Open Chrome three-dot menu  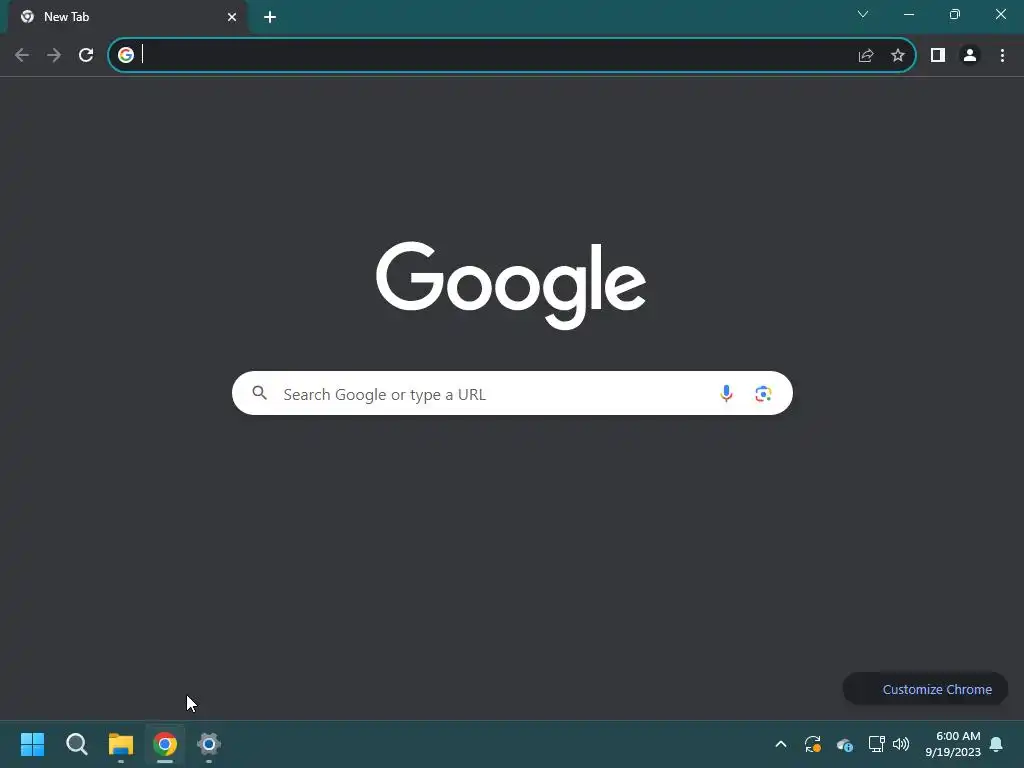pyautogui.click(x=1002, y=56)
